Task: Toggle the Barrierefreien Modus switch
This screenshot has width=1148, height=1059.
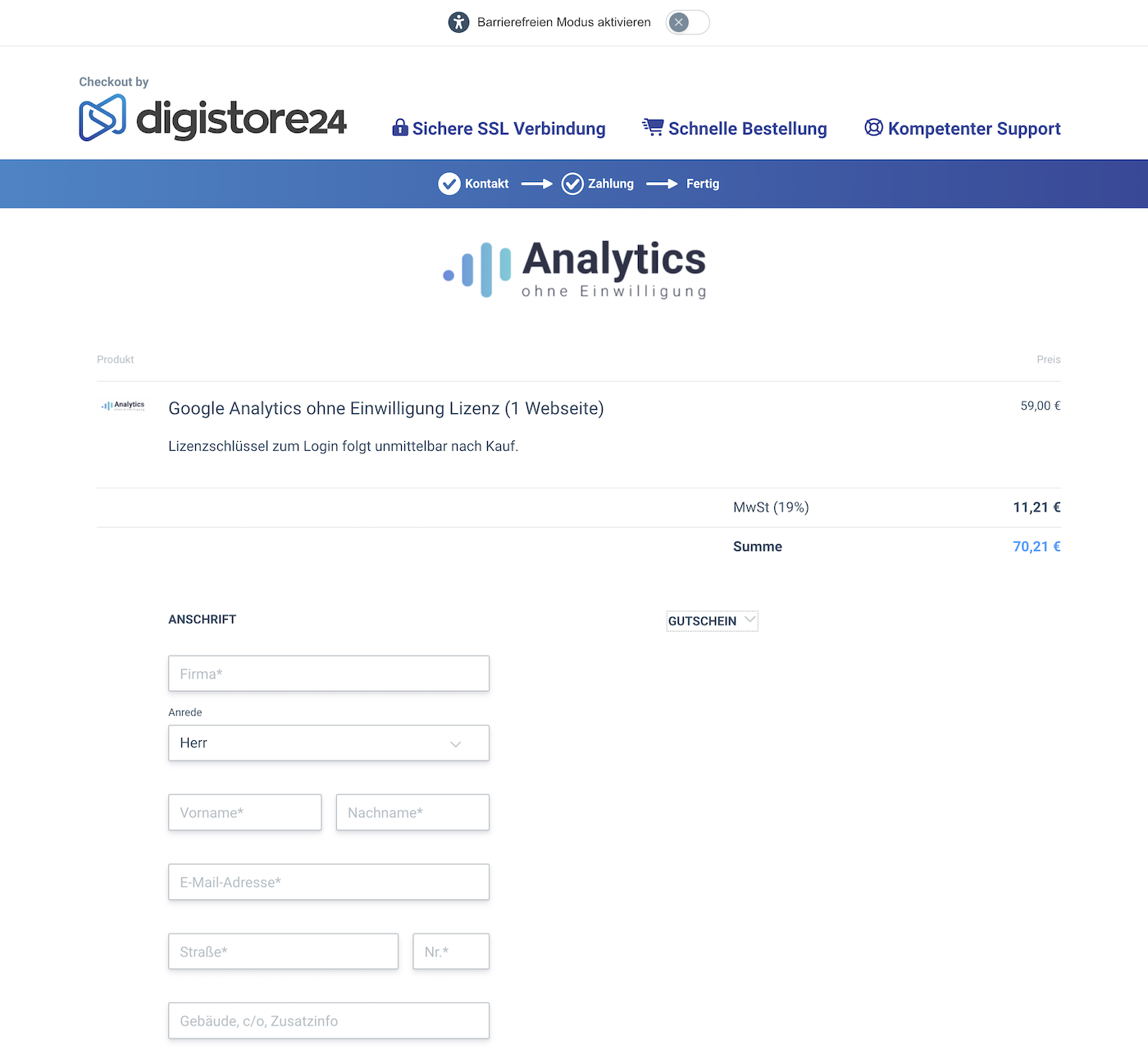Action: [x=687, y=22]
